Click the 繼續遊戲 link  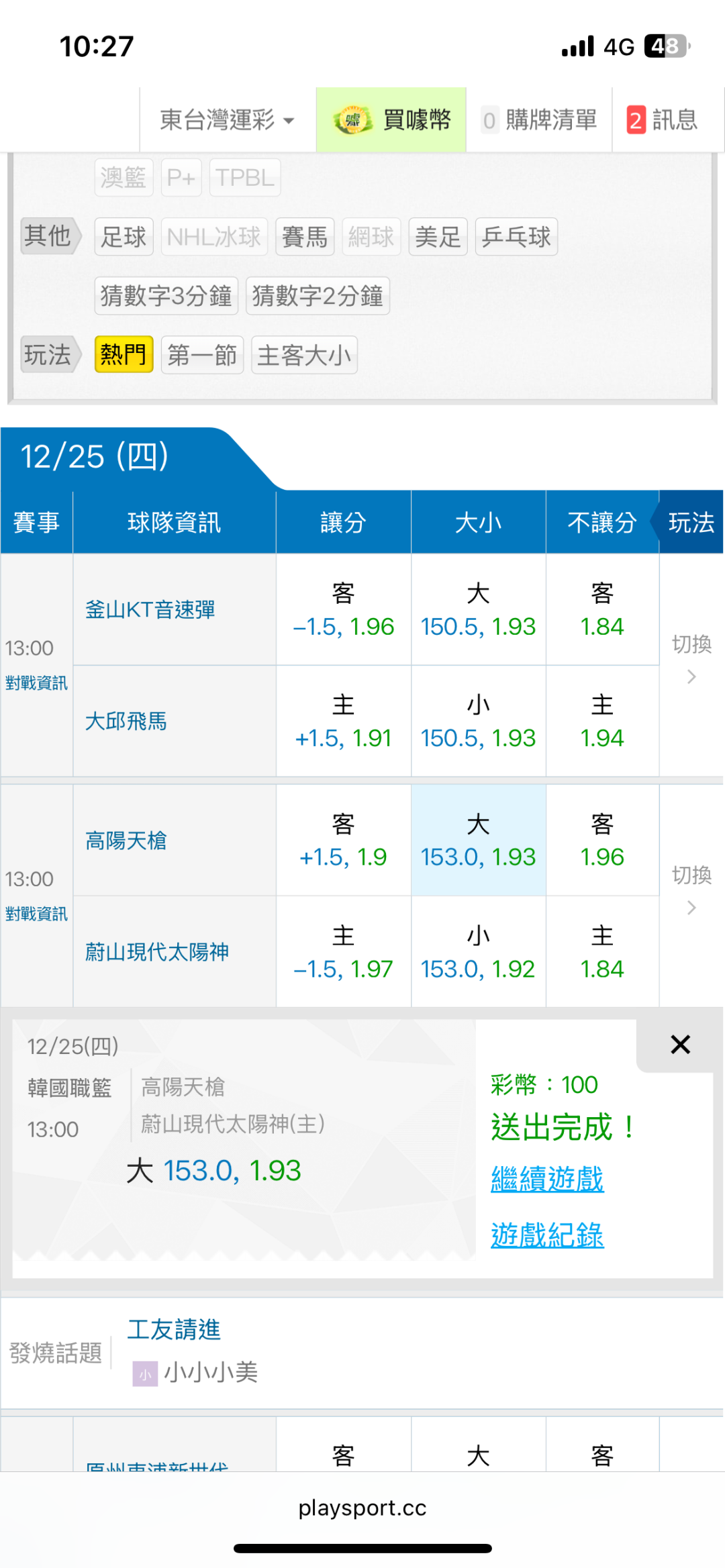pos(547,1179)
